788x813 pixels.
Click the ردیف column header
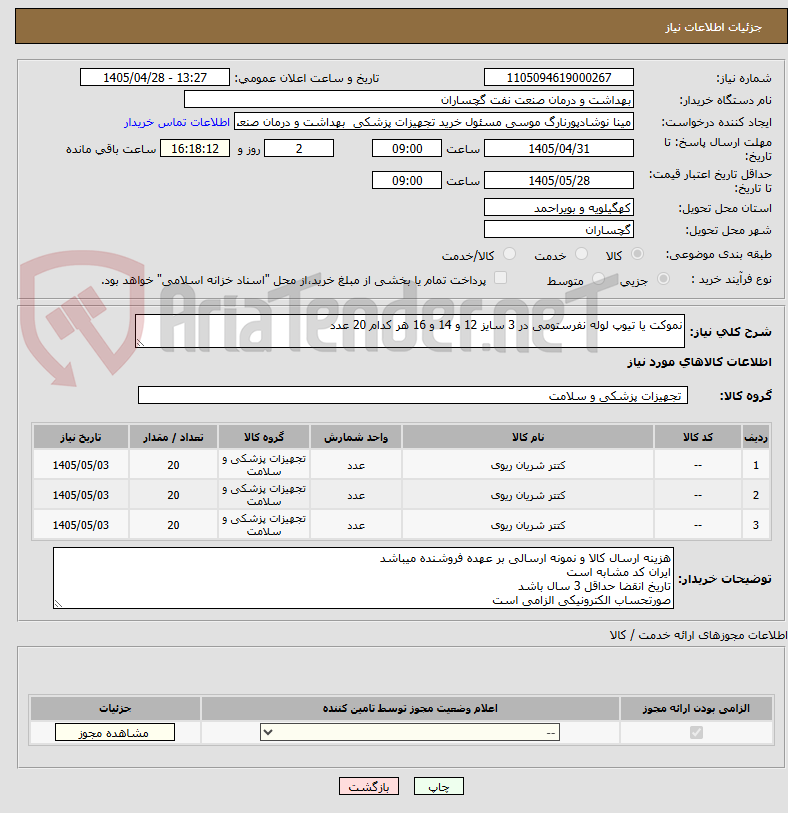(x=756, y=437)
